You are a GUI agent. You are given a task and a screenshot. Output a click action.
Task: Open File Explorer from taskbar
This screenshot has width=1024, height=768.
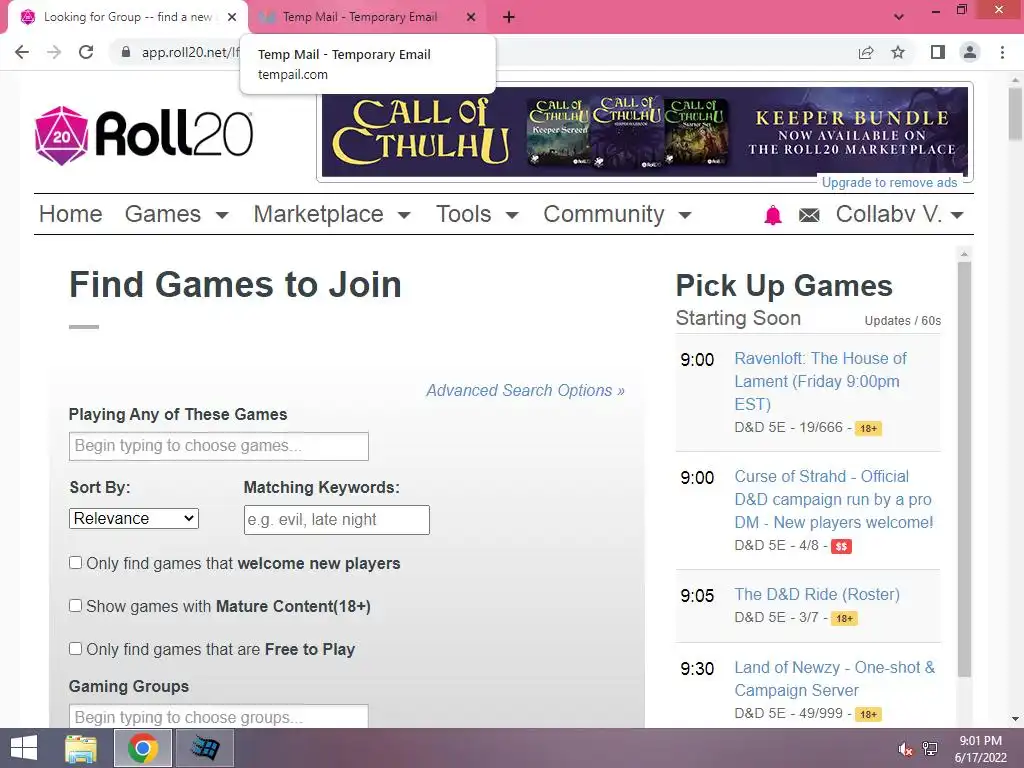(81, 748)
